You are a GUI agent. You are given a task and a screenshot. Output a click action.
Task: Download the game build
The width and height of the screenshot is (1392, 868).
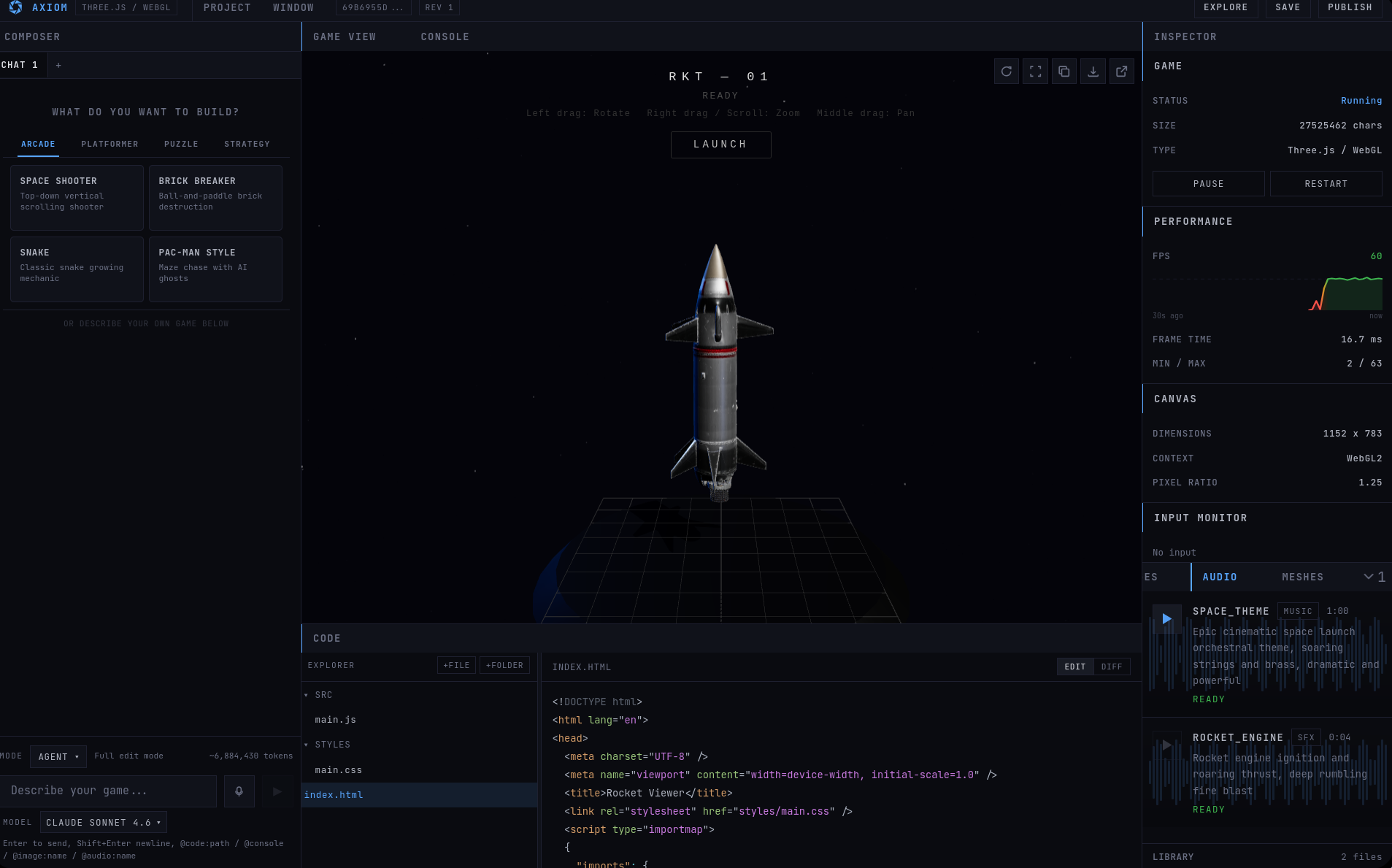tap(1093, 71)
